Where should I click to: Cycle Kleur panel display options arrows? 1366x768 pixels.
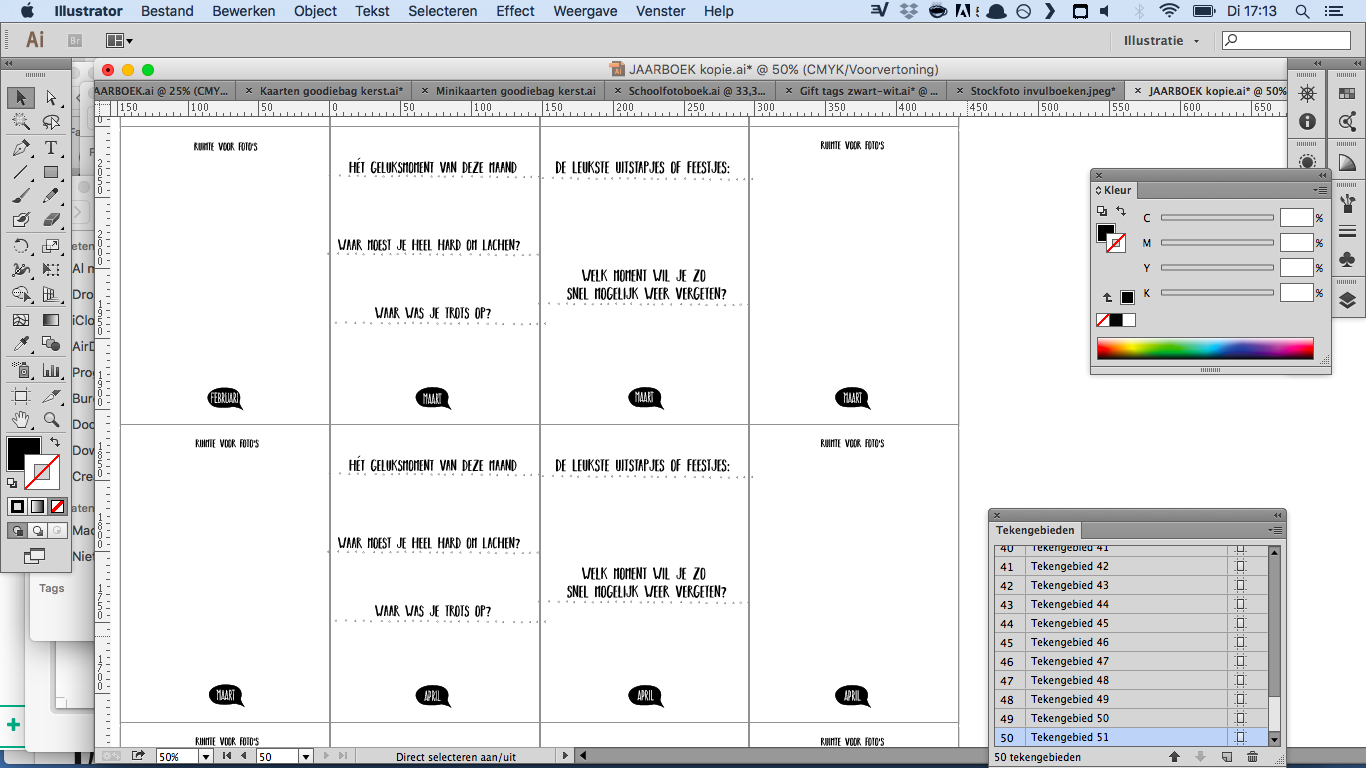click(x=1099, y=190)
